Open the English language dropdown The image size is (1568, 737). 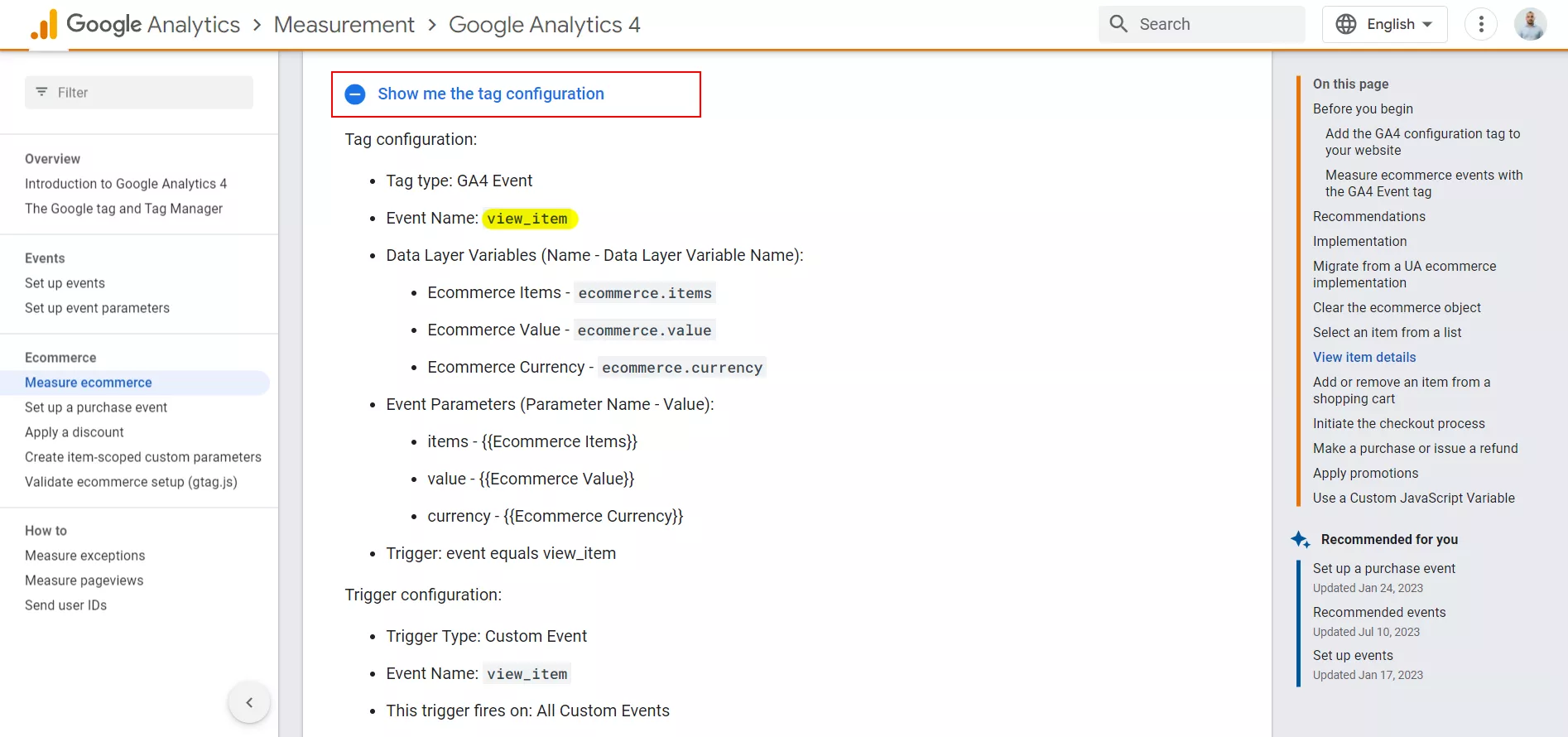point(1384,24)
